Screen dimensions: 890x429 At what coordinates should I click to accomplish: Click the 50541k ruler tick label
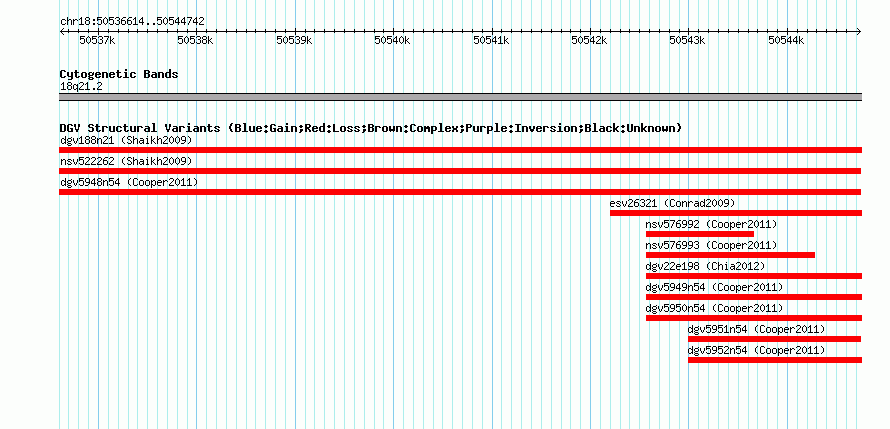(x=491, y=40)
